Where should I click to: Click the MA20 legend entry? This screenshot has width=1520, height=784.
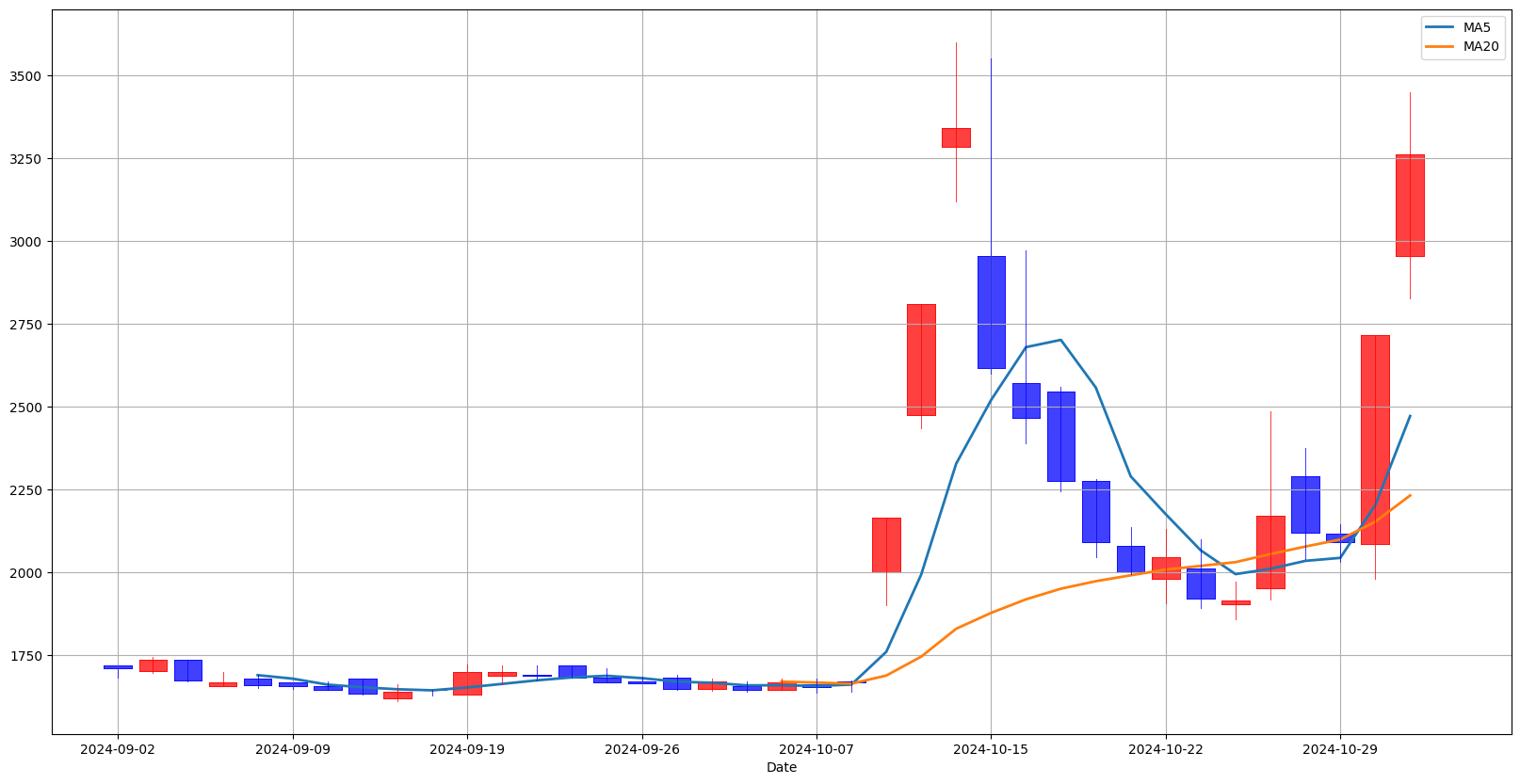click(x=1463, y=46)
